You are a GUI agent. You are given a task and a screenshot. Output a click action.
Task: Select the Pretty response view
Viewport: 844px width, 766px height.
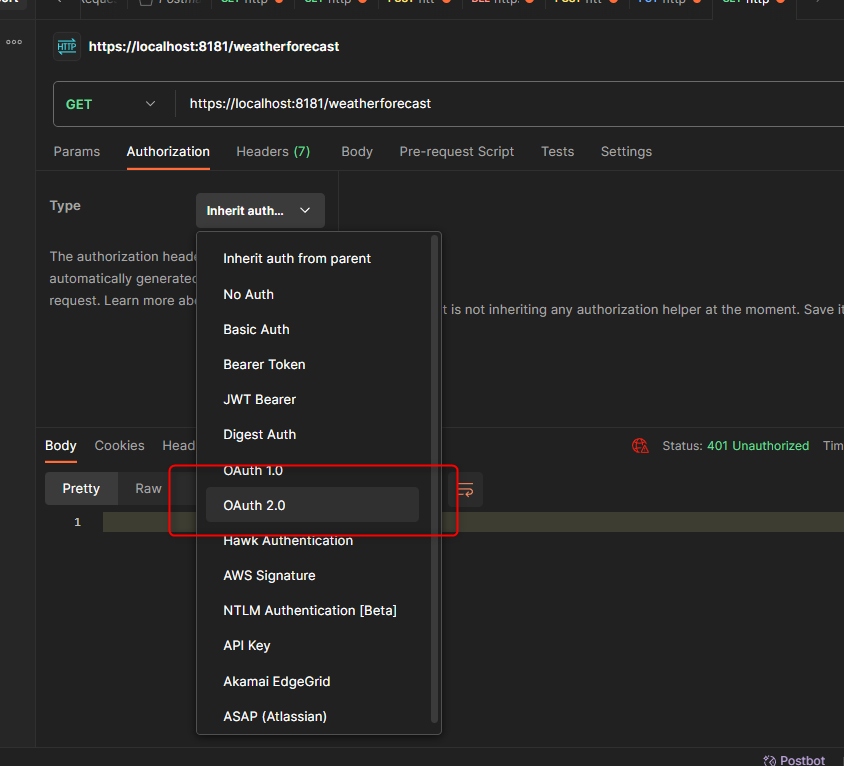81,489
